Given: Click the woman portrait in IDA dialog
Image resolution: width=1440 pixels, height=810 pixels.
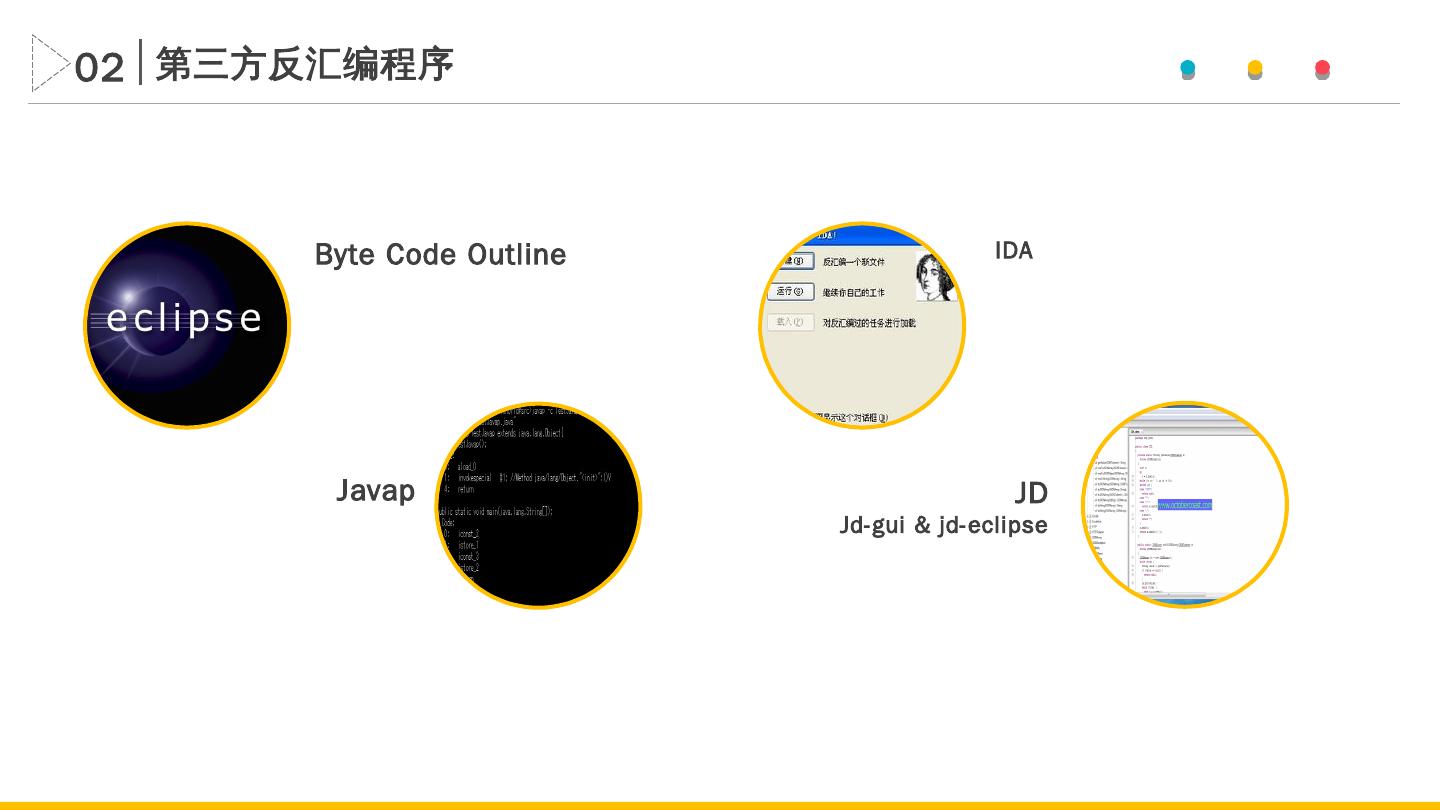Looking at the screenshot, I should click(935, 276).
